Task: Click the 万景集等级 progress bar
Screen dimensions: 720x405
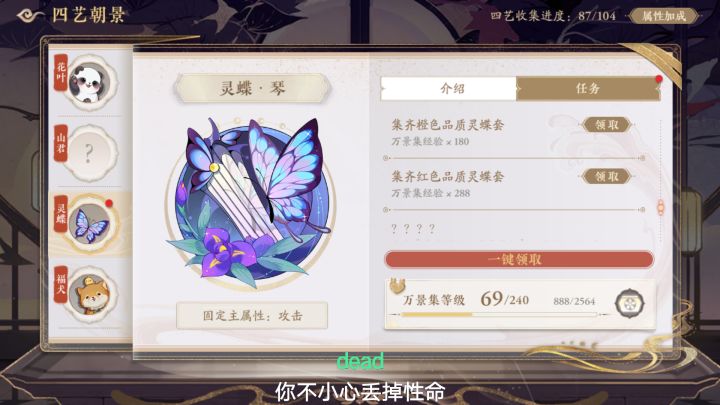Action: pos(499,315)
